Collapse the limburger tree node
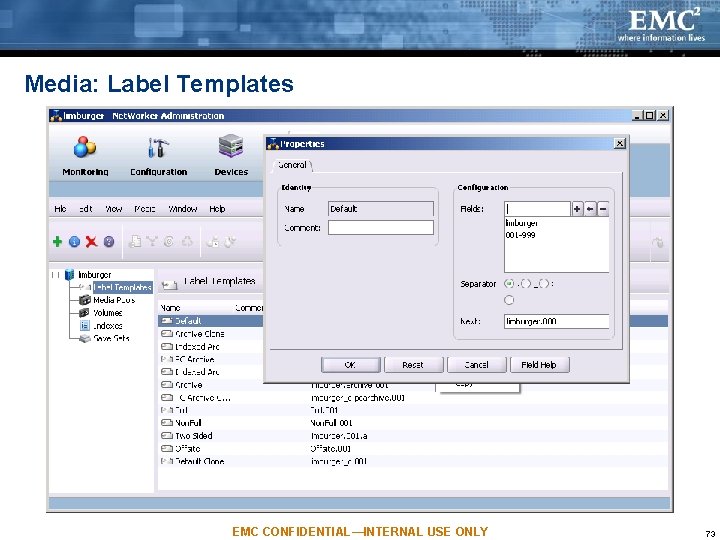Image resolution: width=720 pixels, height=540 pixels. tap(55, 275)
